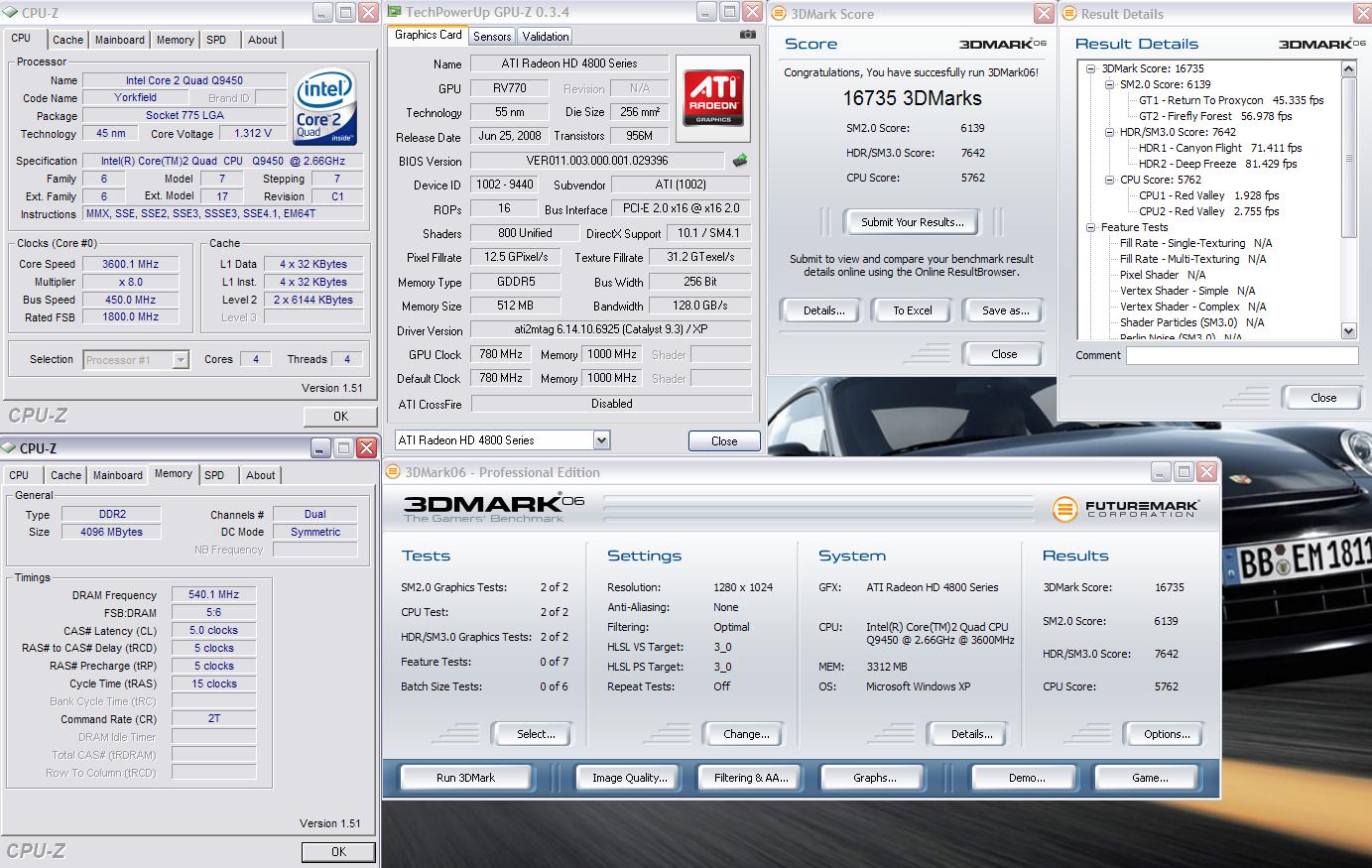Click the BIOS Version field in GPU-Z
The height and width of the screenshot is (868, 1372).
point(597,161)
